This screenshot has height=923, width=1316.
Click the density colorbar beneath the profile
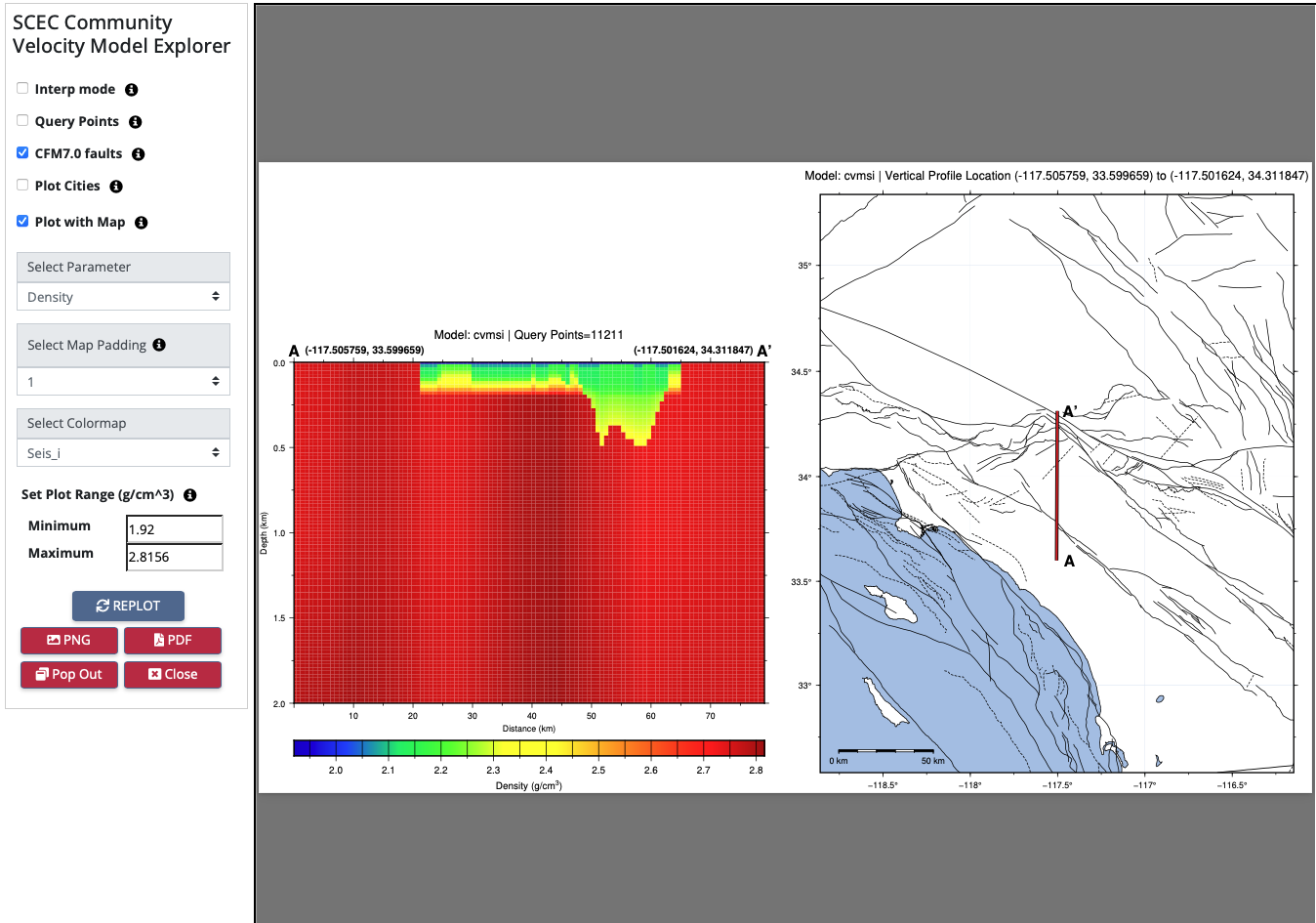(x=528, y=749)
